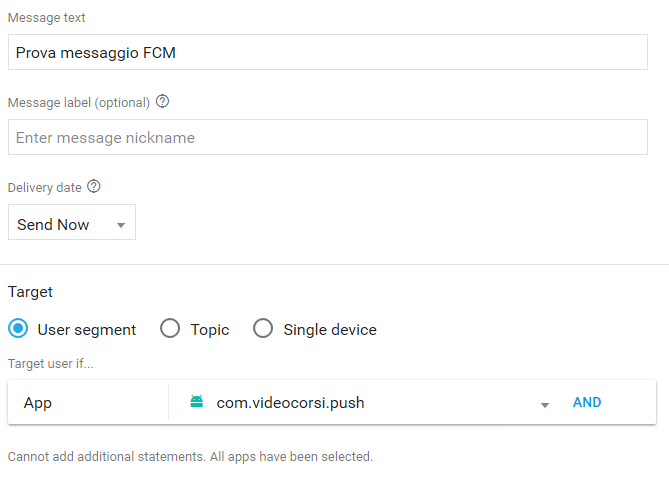
Task: Click the Delivery date caption text
Action: coord(45,187)
